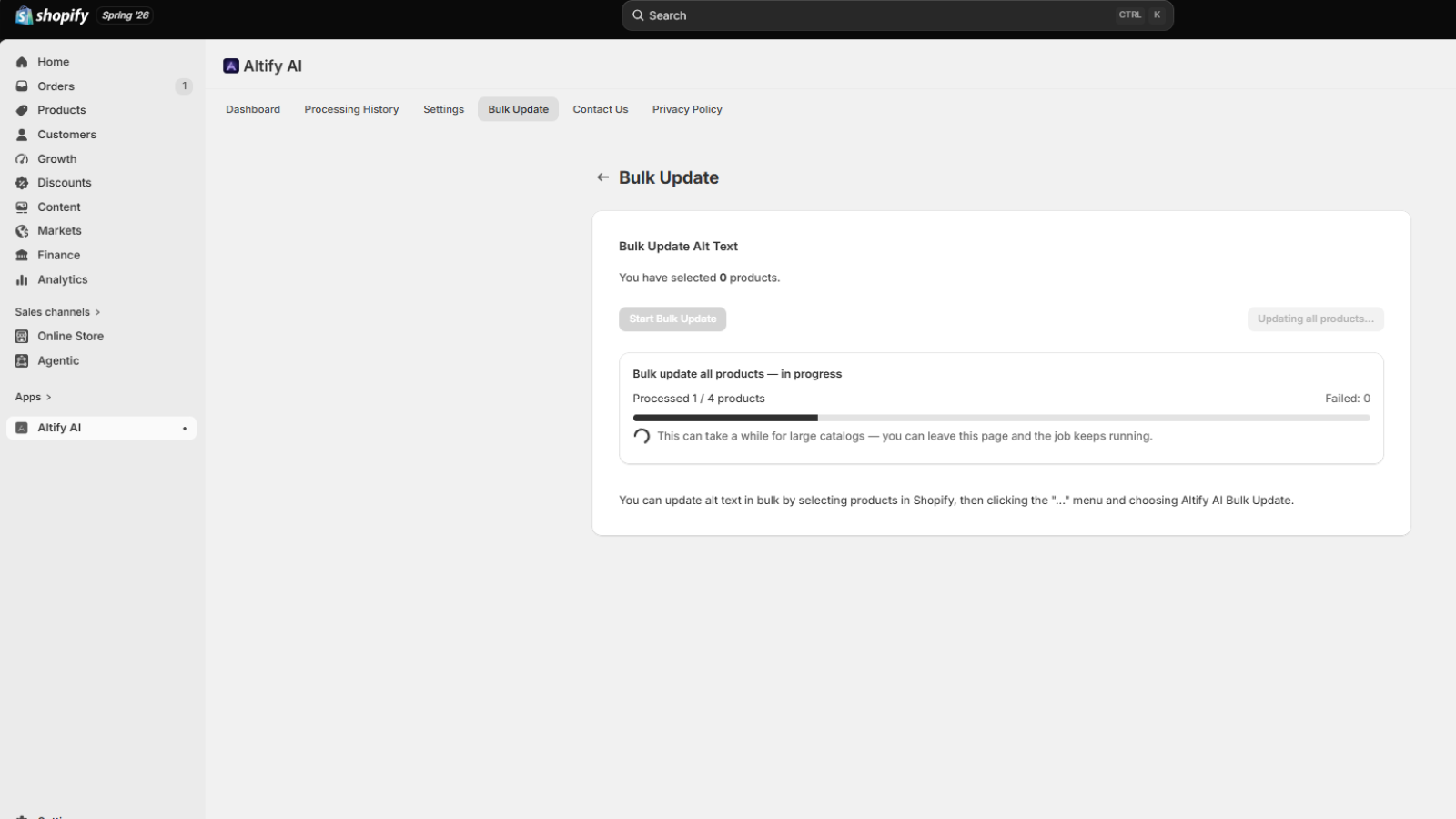Click the CTRL K shortcut hint
The height and width of the screenshot is (819, 1456).
point(1140,15)
